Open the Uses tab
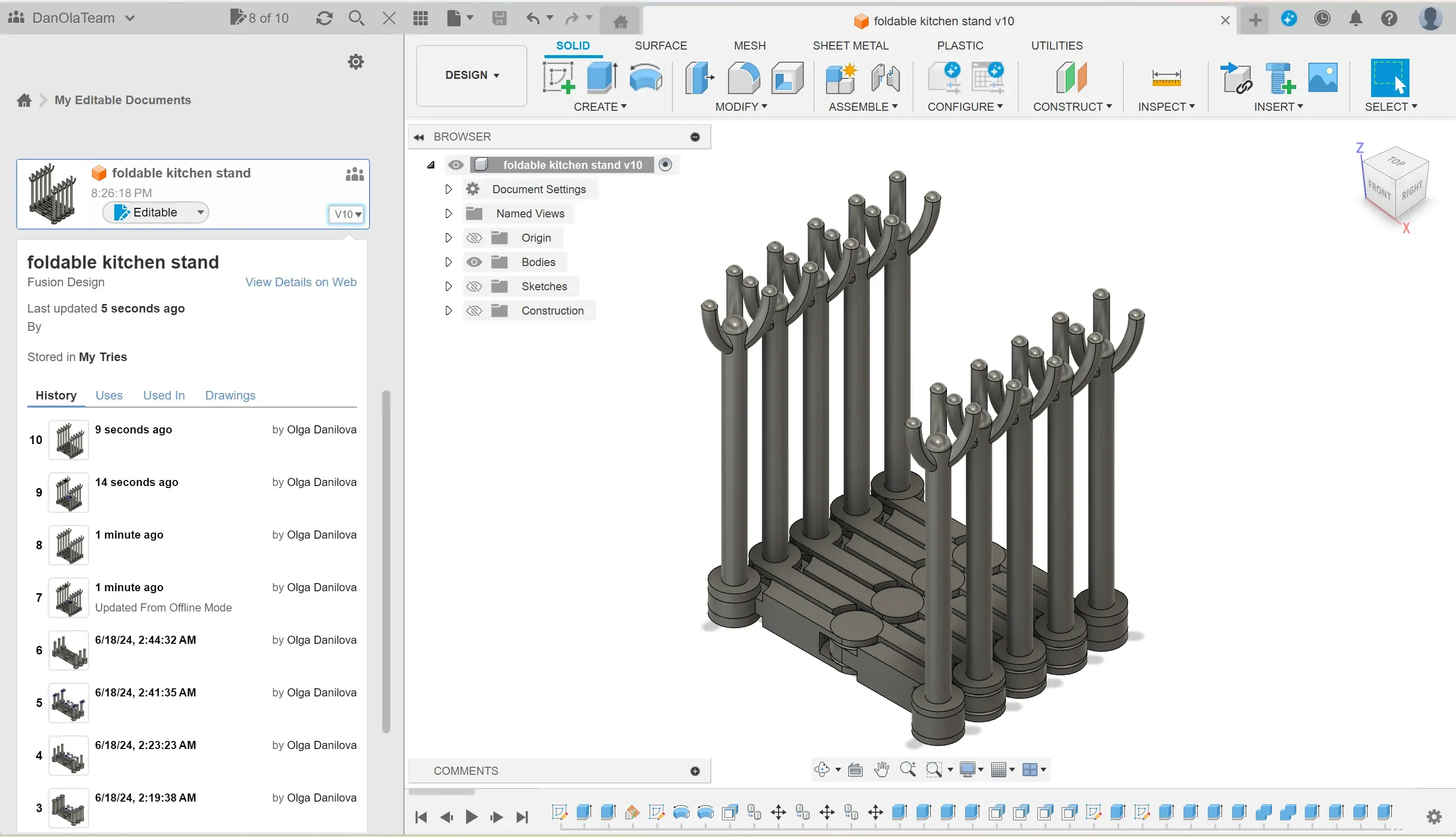 pos(109,395)
